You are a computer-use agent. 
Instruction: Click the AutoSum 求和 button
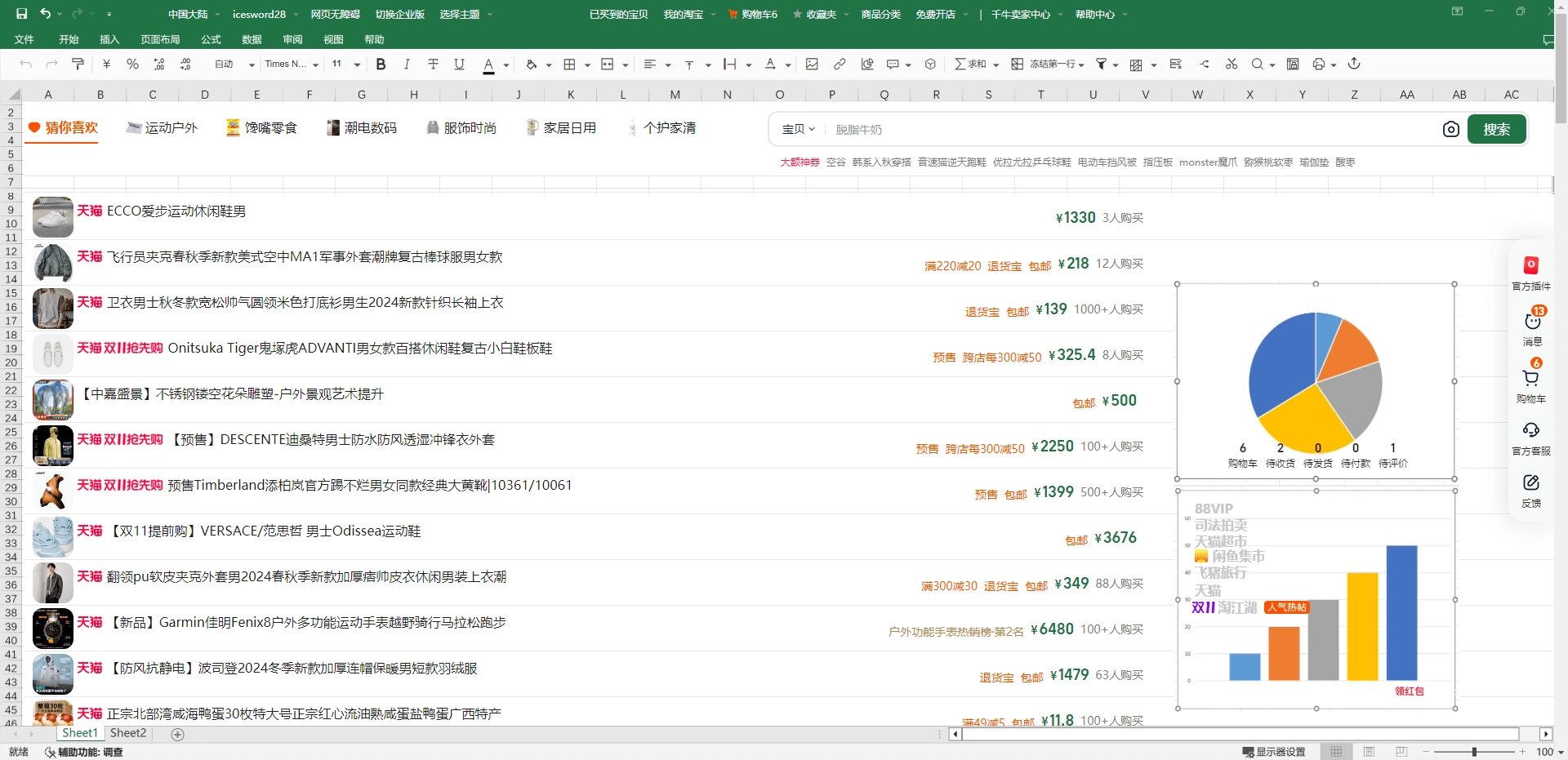click(x=970, y=64)
